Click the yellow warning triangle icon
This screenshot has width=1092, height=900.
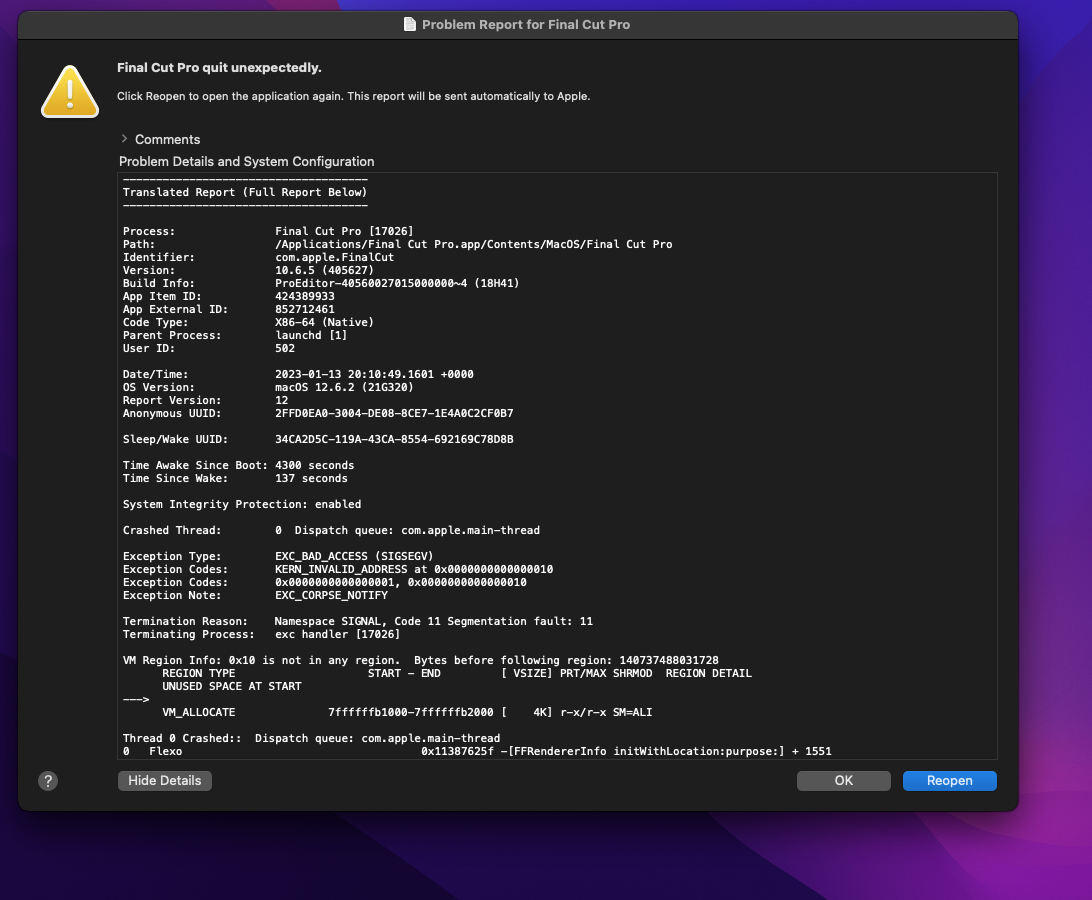click(70, 92)
